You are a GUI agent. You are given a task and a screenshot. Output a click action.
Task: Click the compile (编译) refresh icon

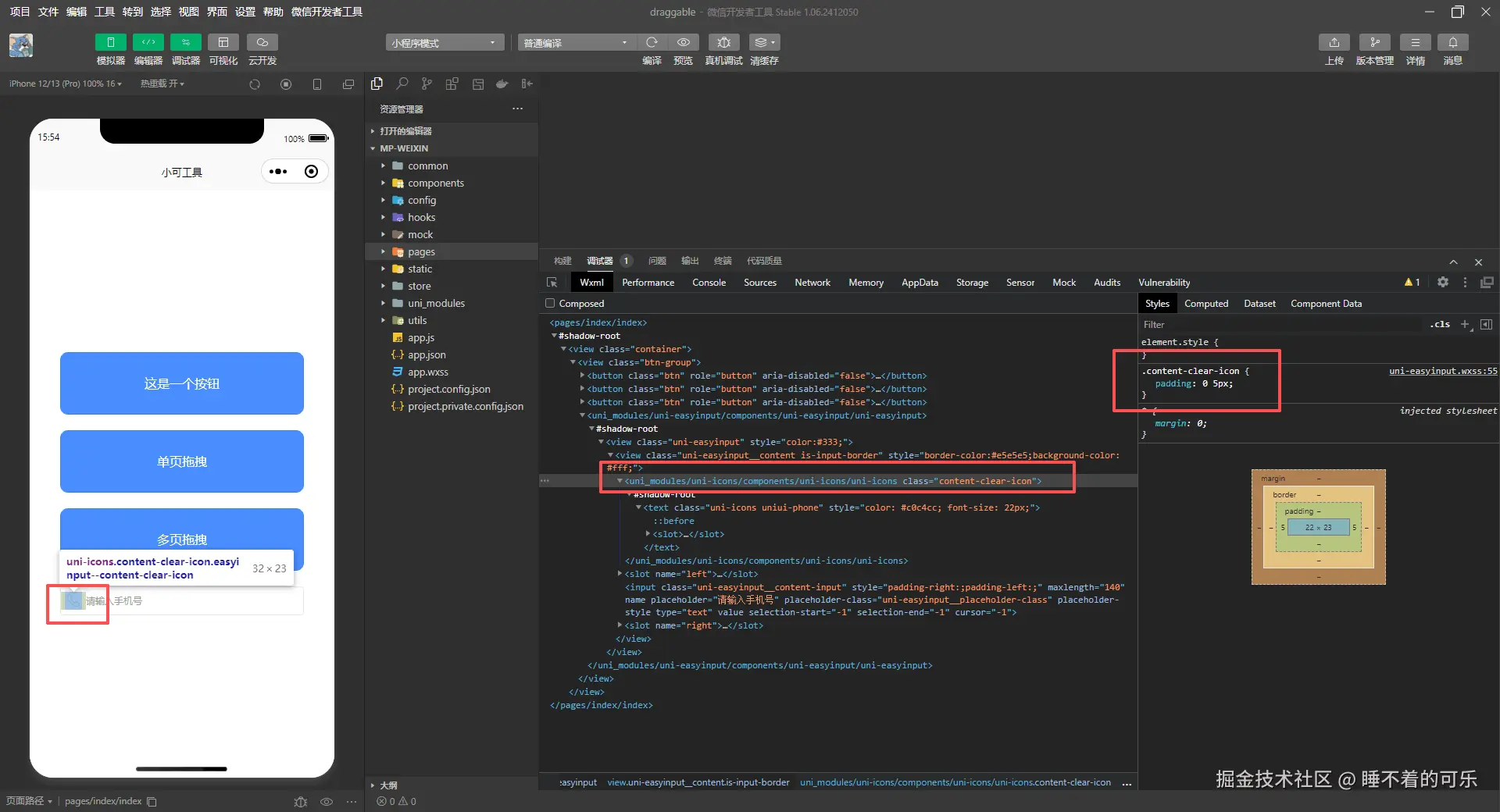[x=652, y=42]
